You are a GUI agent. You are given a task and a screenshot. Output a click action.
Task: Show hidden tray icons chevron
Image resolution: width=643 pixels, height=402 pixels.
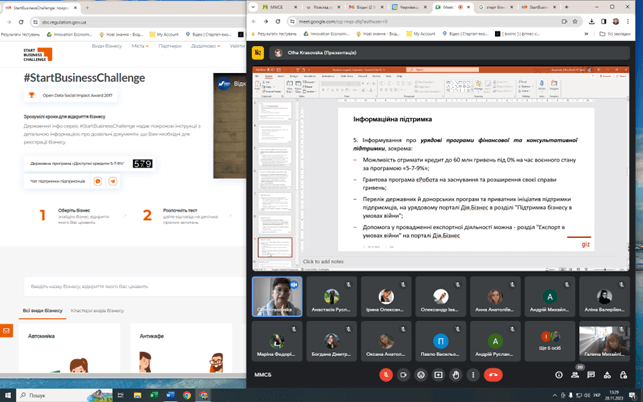pos(555,395)
